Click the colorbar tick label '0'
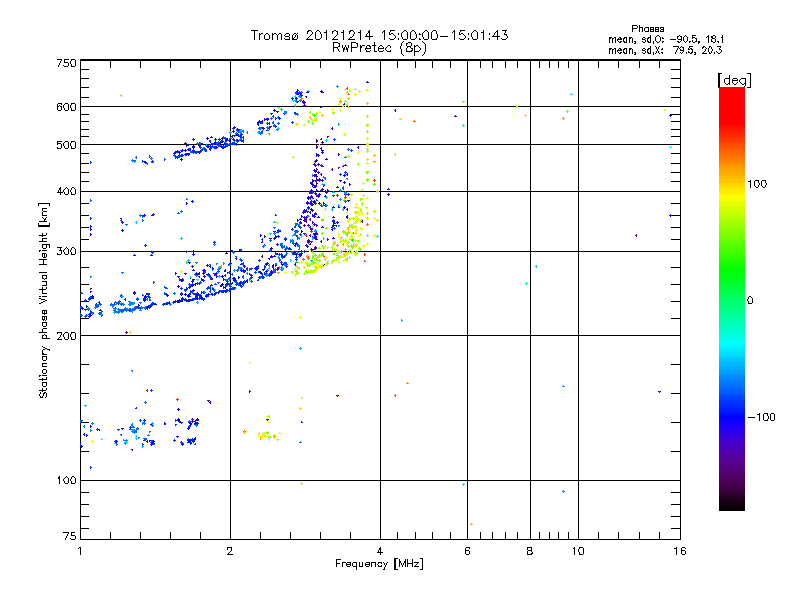This screenshot has height=600, width=800. tap(750, 300)
